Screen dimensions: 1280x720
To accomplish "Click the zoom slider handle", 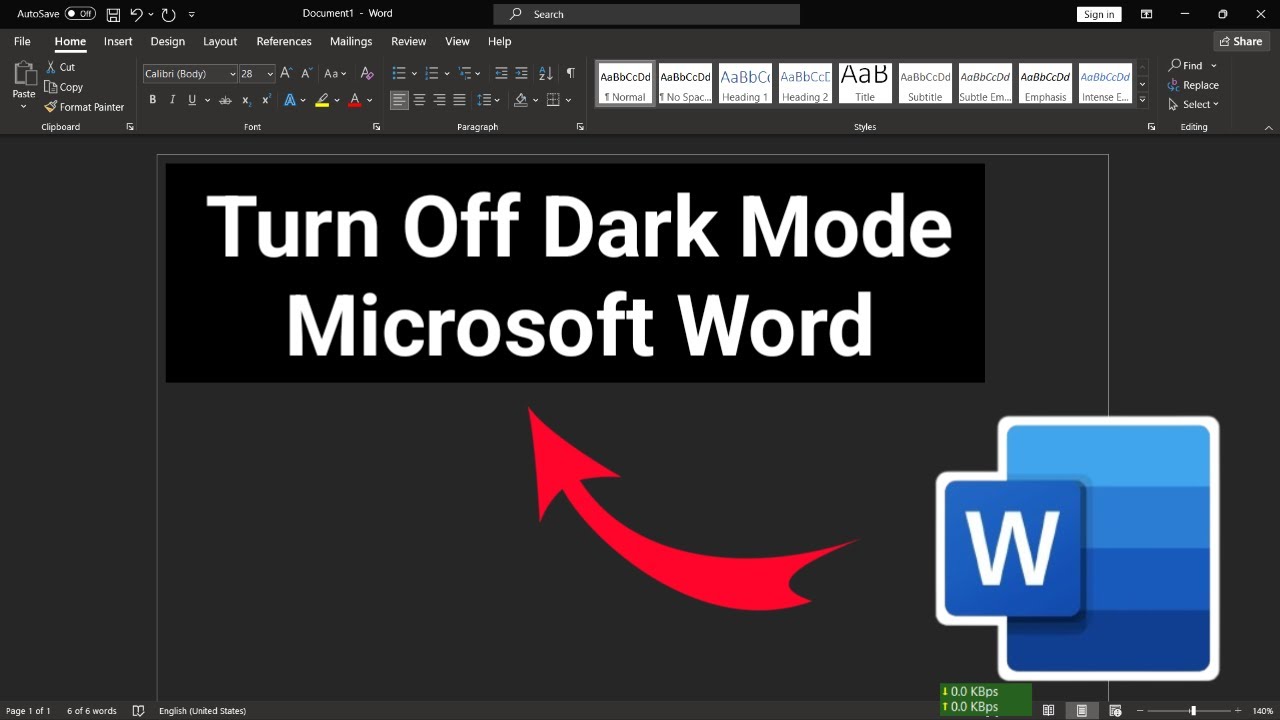I will [x=1192, y=710].
